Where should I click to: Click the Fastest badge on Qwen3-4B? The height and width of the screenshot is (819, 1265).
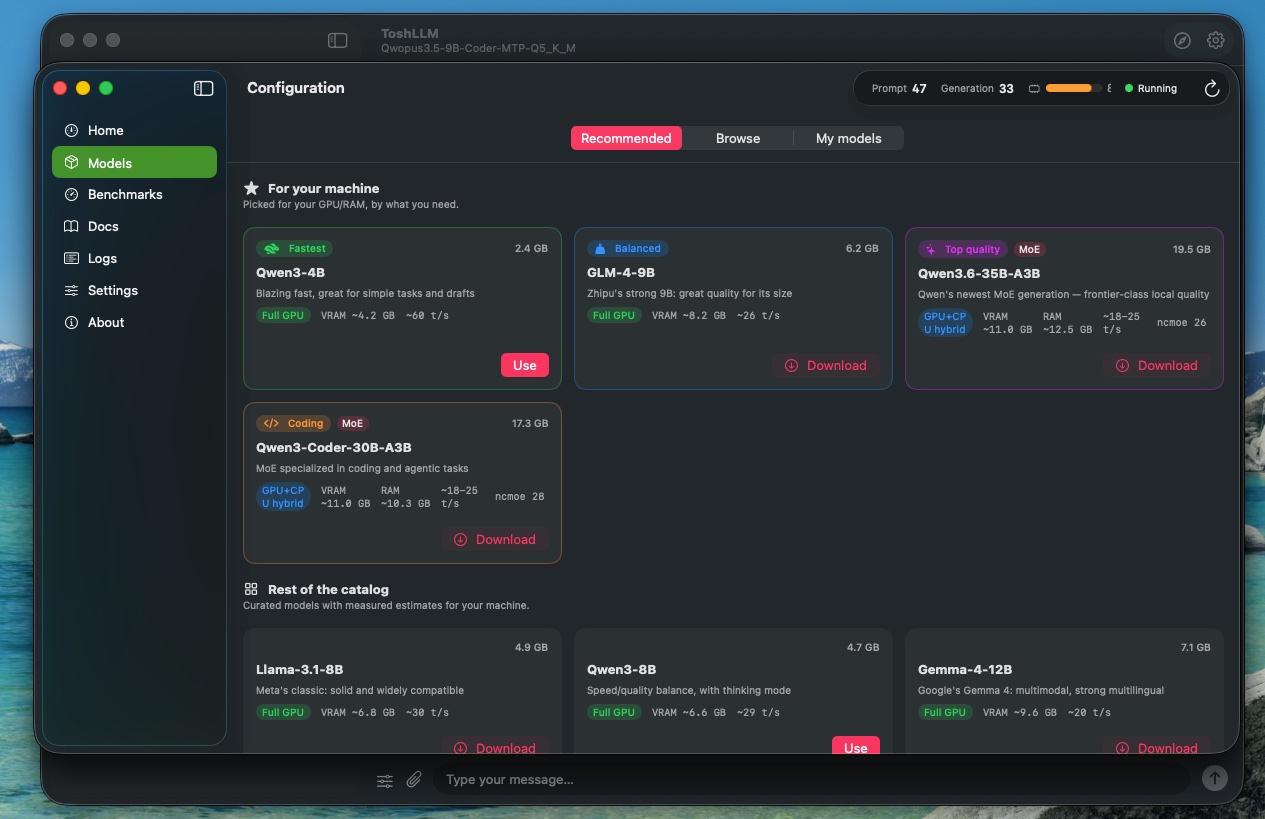(x=294, y=248)
